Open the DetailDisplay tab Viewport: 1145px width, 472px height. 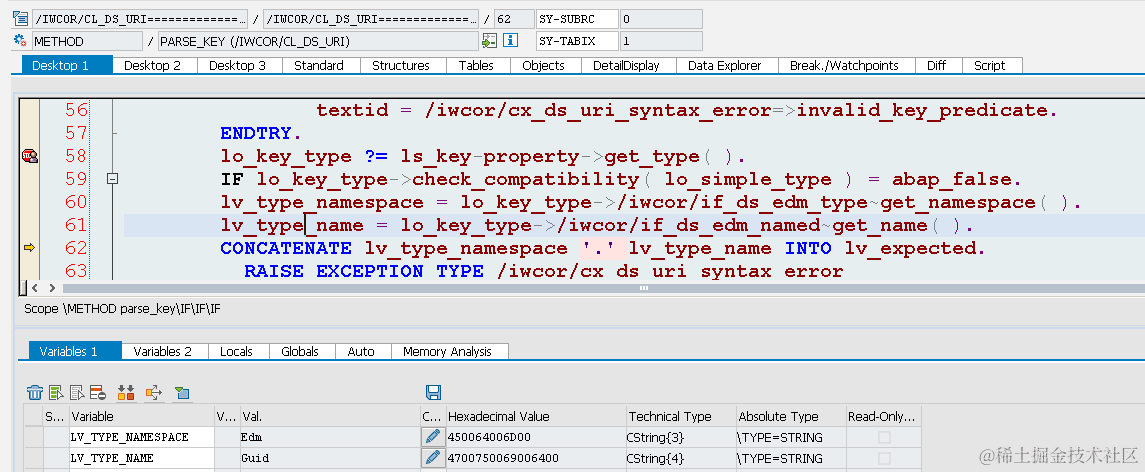[x=629, y=65]
